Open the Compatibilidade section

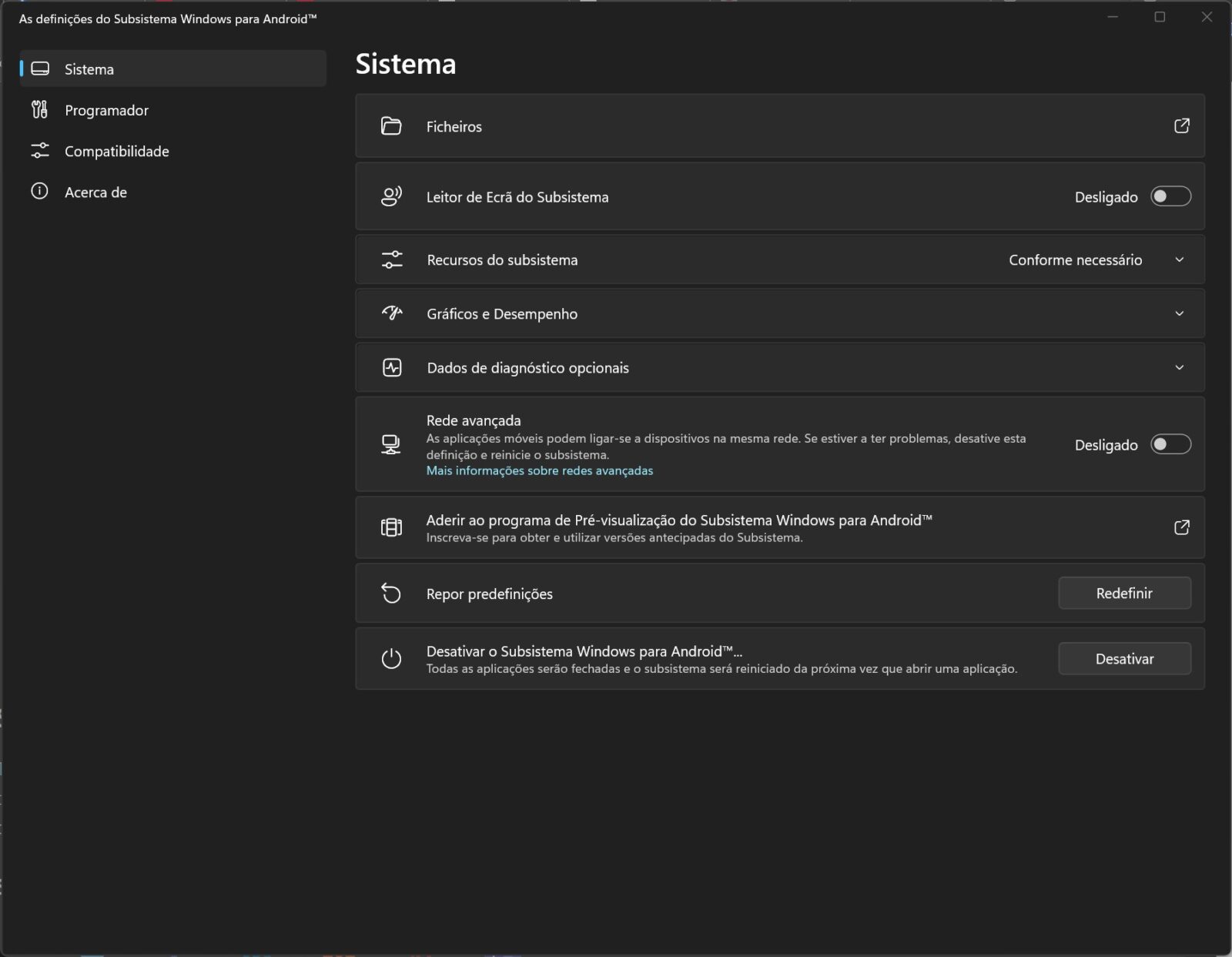pos(116,151)
